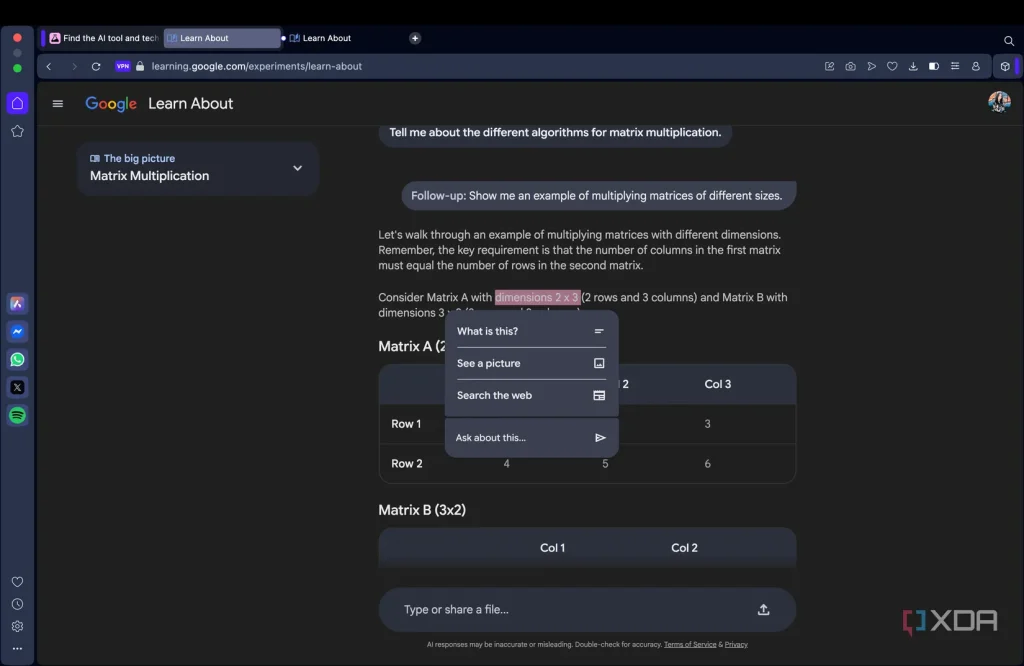Image resolution: width=1024 pixels, height=666 pixels.
Task: Open the browser profile icon in the toolbar
Action: point(976,67)
